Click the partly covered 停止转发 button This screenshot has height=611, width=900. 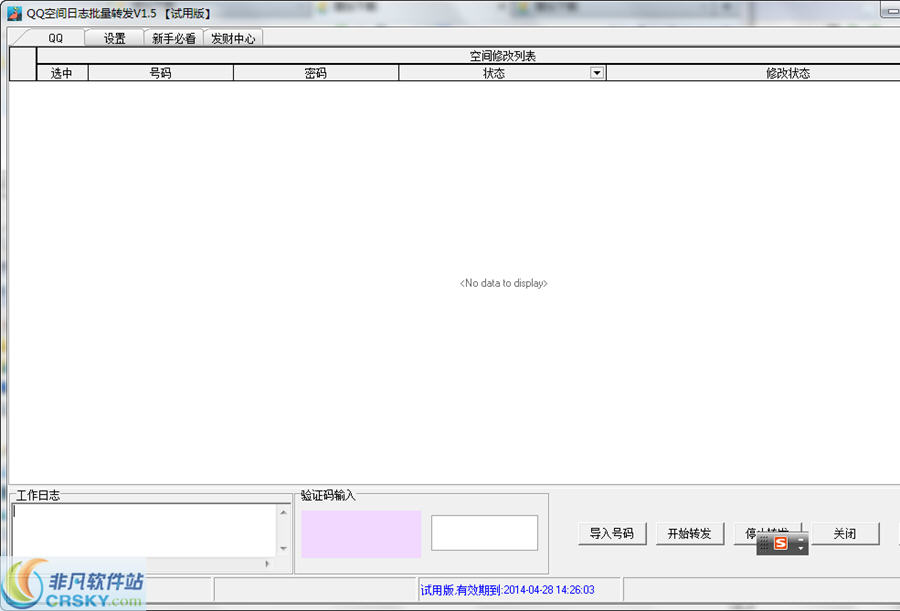click(746, 533)
